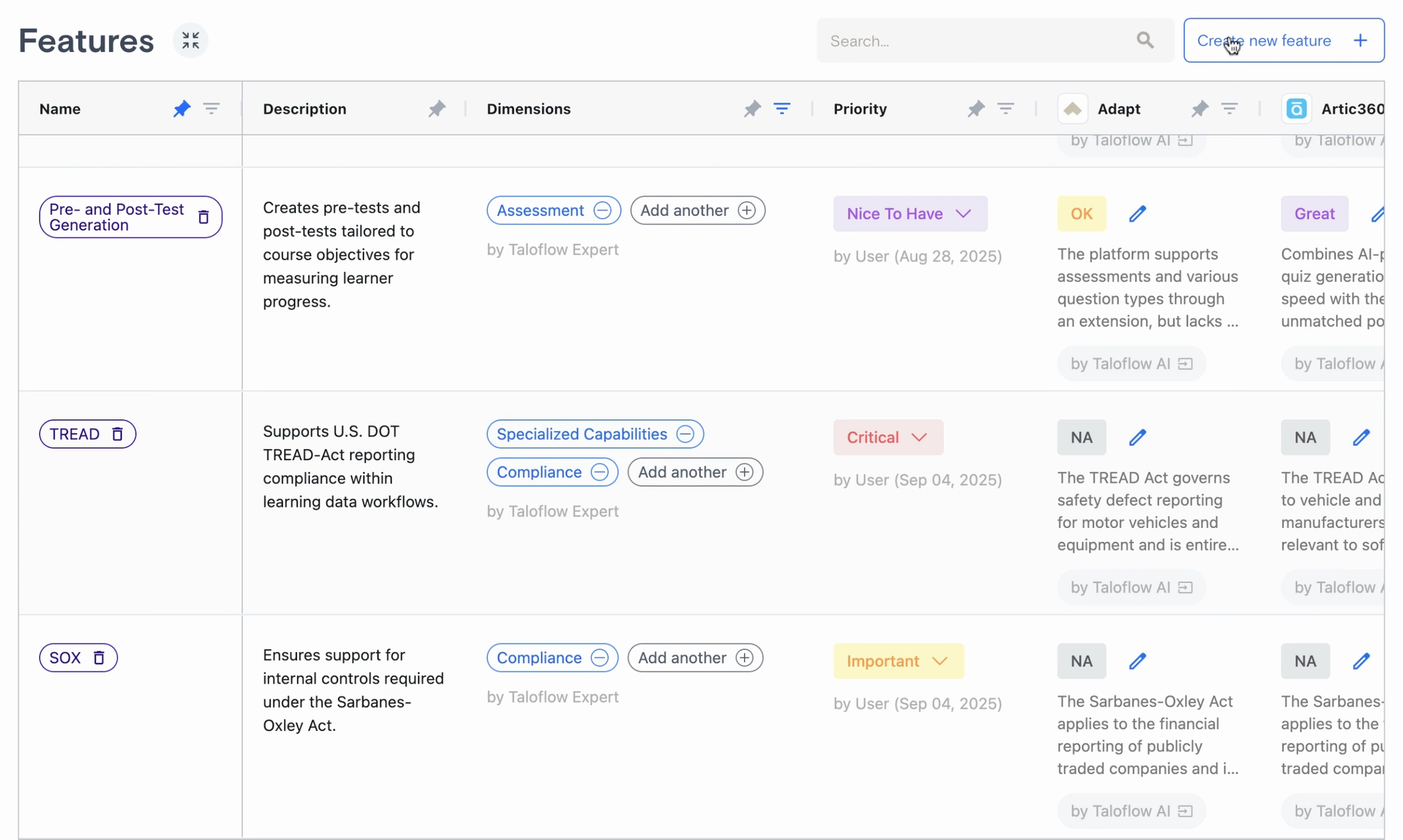
Task: Change the Important priority dropdown
Action: pyautogui.click(x=898, y=661)
